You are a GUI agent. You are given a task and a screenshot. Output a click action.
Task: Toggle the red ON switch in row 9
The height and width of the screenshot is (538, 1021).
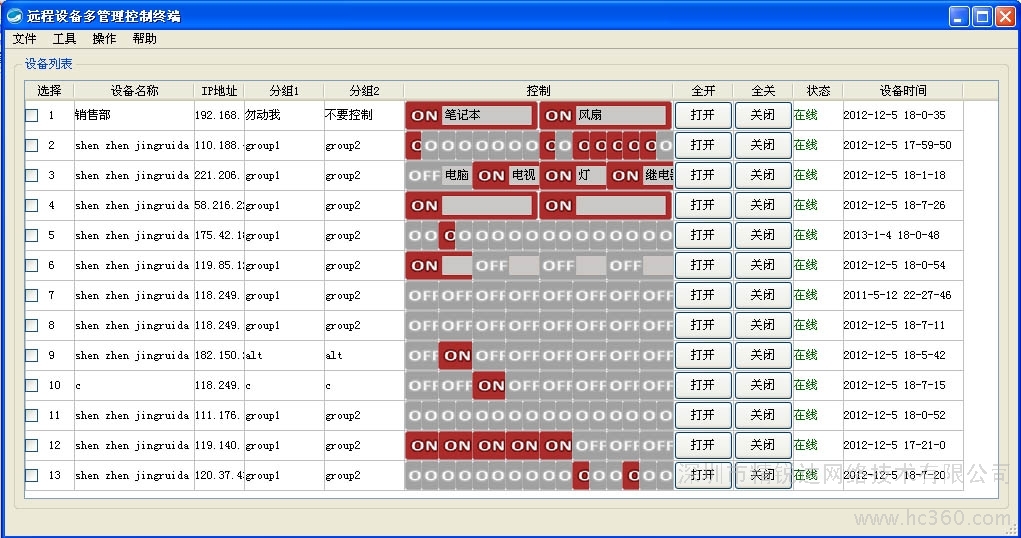tap(456, 355)
